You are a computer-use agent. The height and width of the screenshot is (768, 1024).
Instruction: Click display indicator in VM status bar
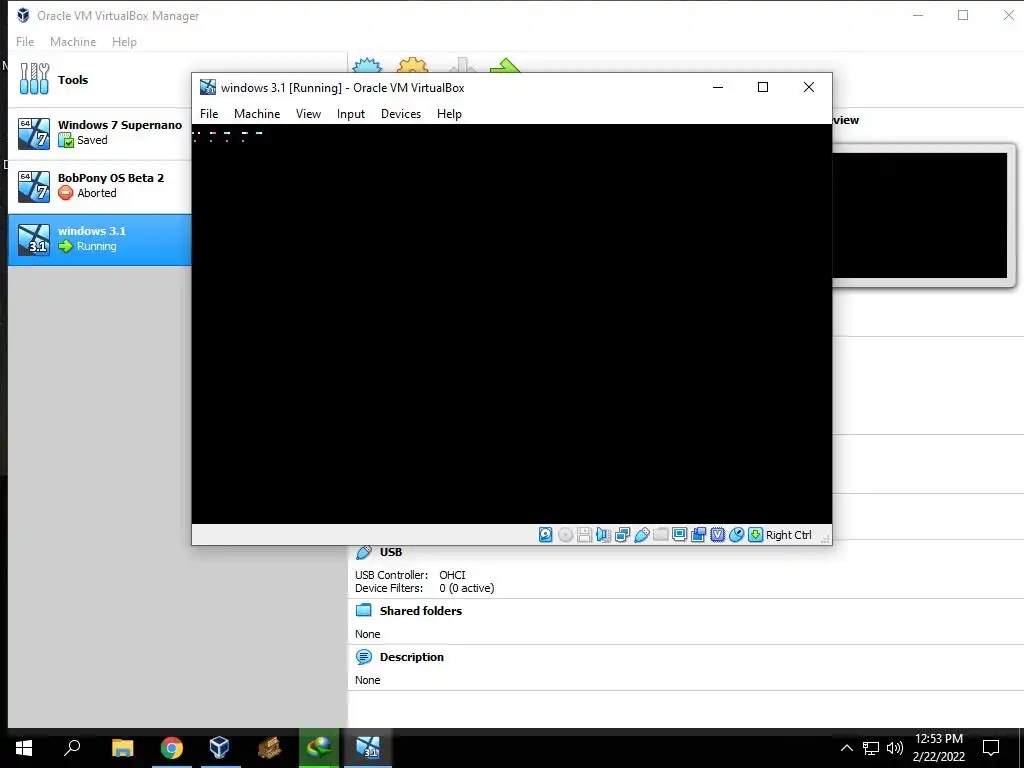pos(679,535)
